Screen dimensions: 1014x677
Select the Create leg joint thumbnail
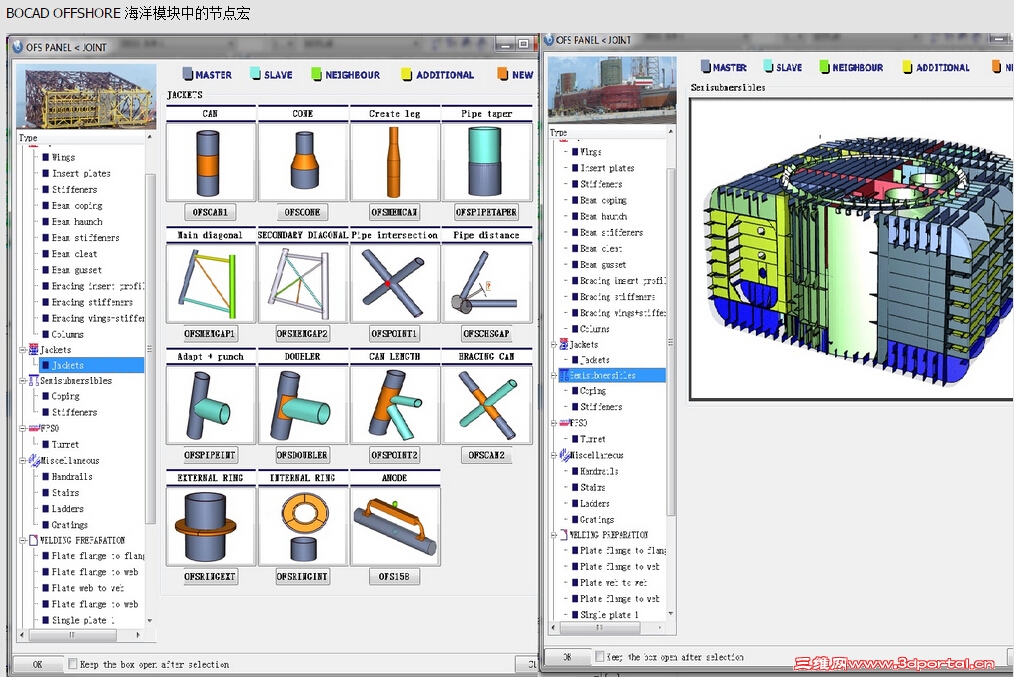click(394, 163)
